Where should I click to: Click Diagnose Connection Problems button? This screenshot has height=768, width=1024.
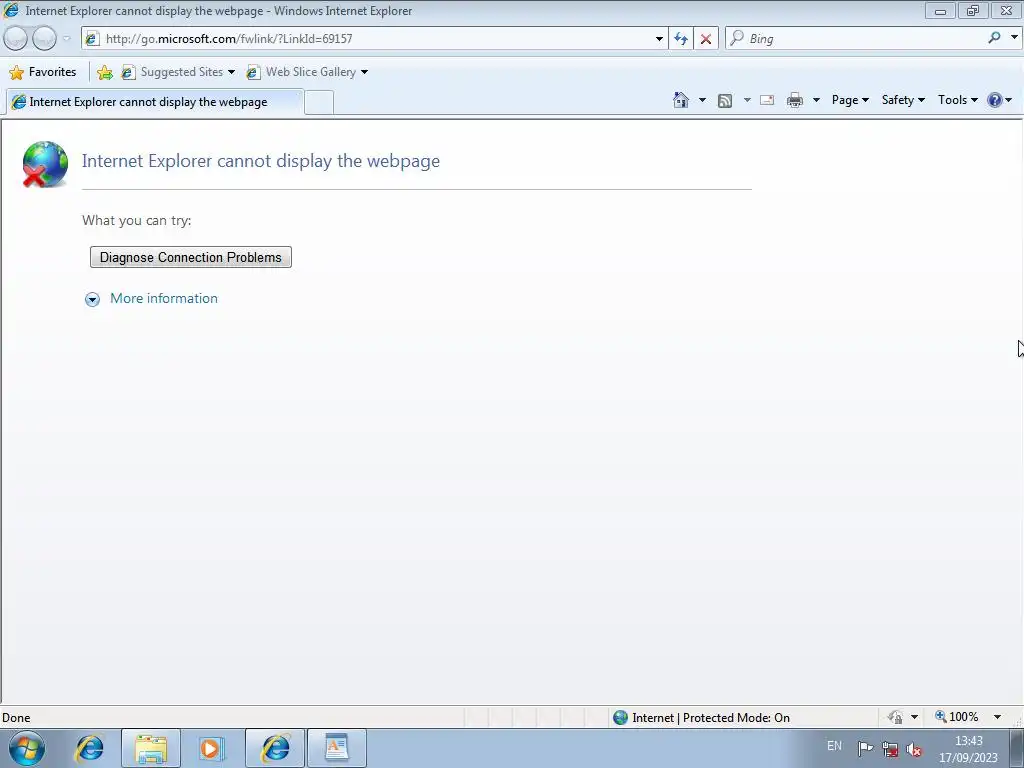pos(191,257)
